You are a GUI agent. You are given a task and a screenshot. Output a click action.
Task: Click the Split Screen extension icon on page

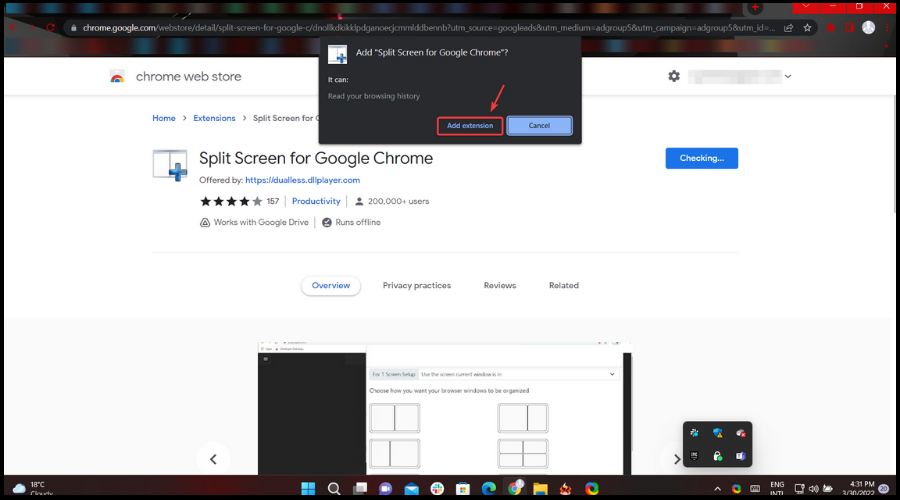pos(170,165)
